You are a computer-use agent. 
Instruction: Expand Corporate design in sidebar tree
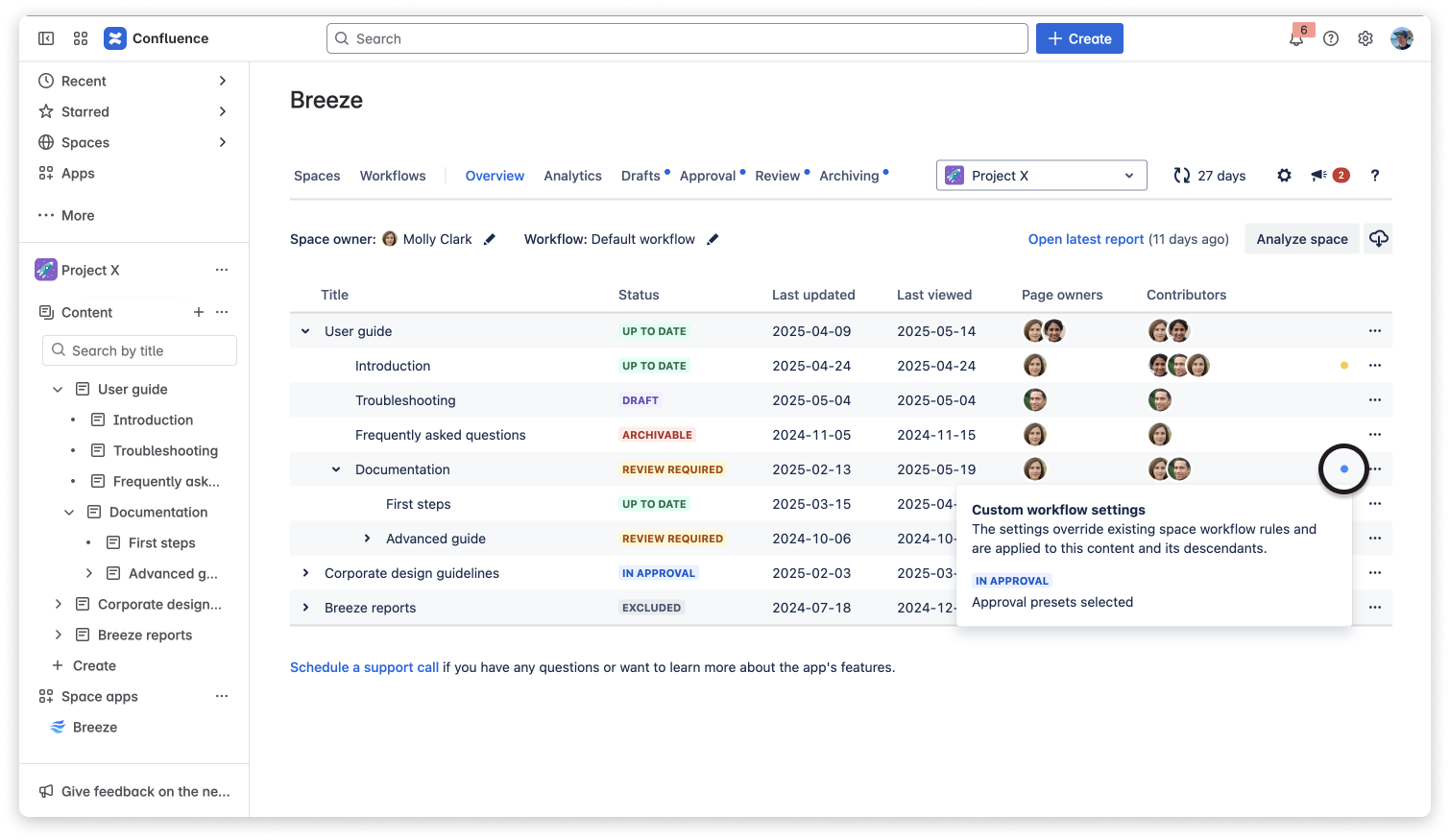point(58,604)
